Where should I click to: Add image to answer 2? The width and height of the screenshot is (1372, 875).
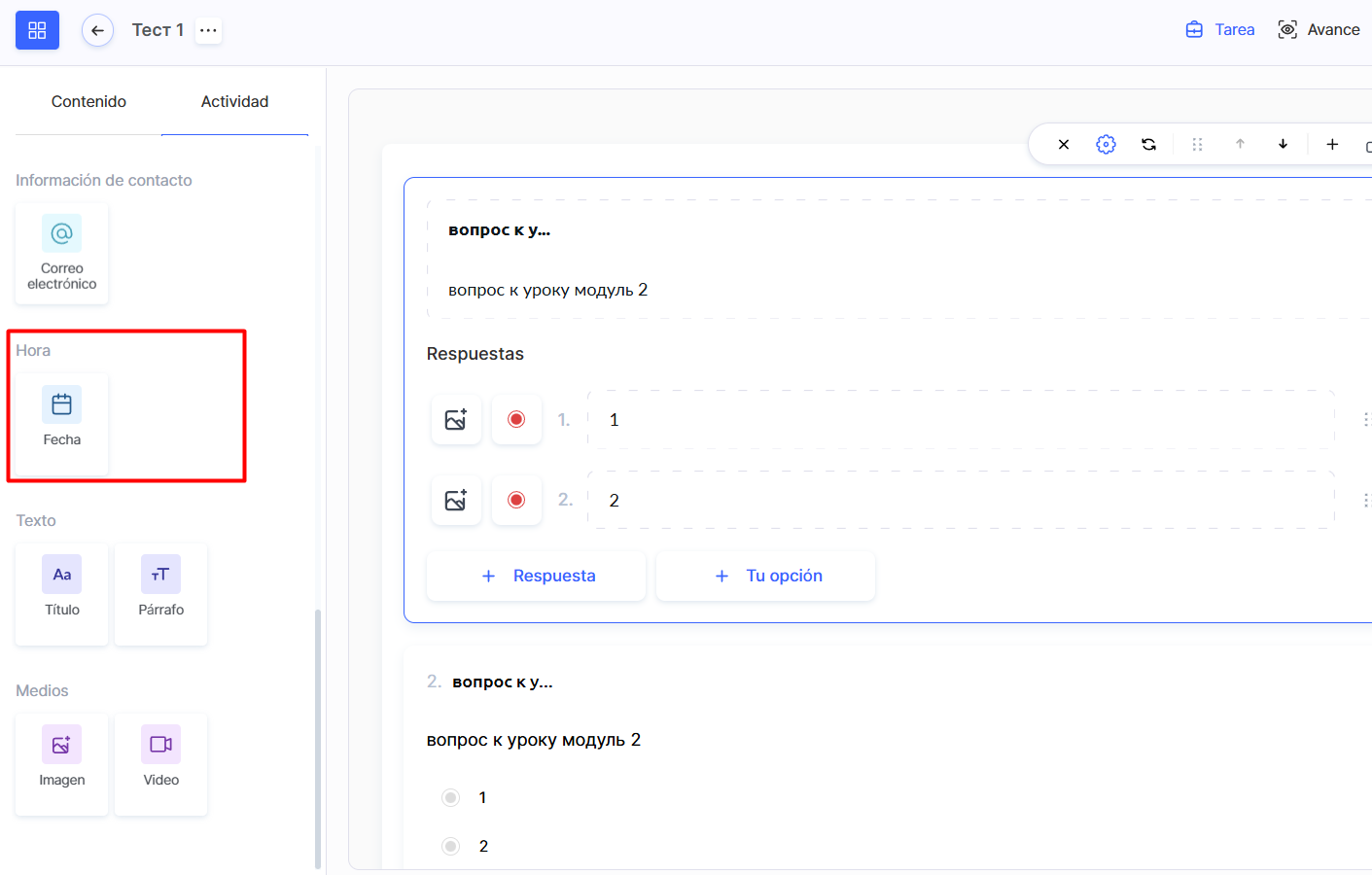coord(456,500)
